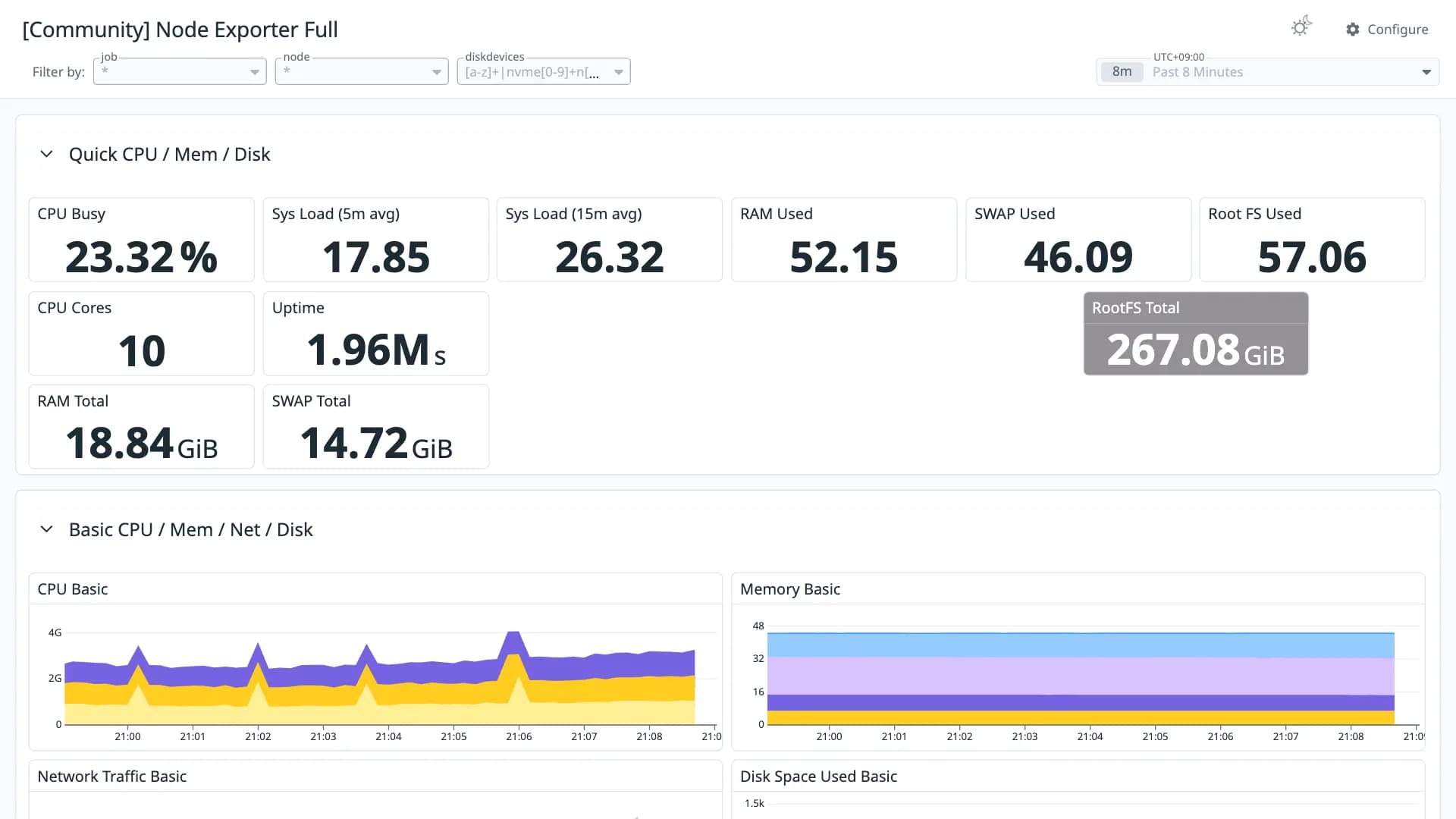1456x819 pixels.
Task: Click the light blue area in Memory Basic chart
Action: [1081, 645]
